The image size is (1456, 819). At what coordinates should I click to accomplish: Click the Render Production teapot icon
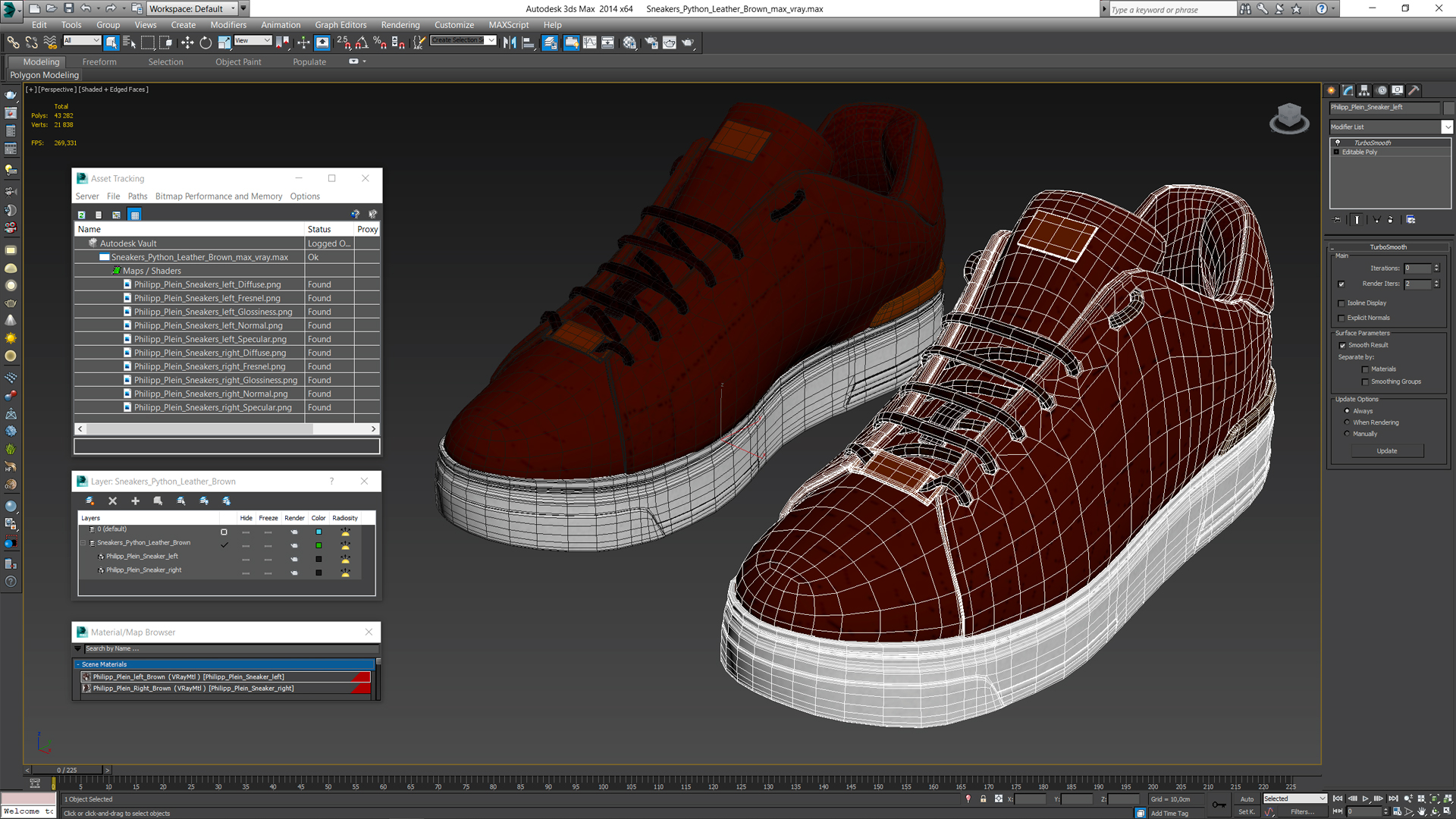point(688,42)
